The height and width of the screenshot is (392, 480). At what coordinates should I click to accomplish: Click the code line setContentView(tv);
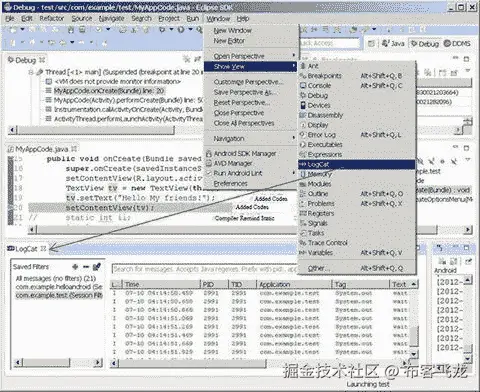coord(110,208)
